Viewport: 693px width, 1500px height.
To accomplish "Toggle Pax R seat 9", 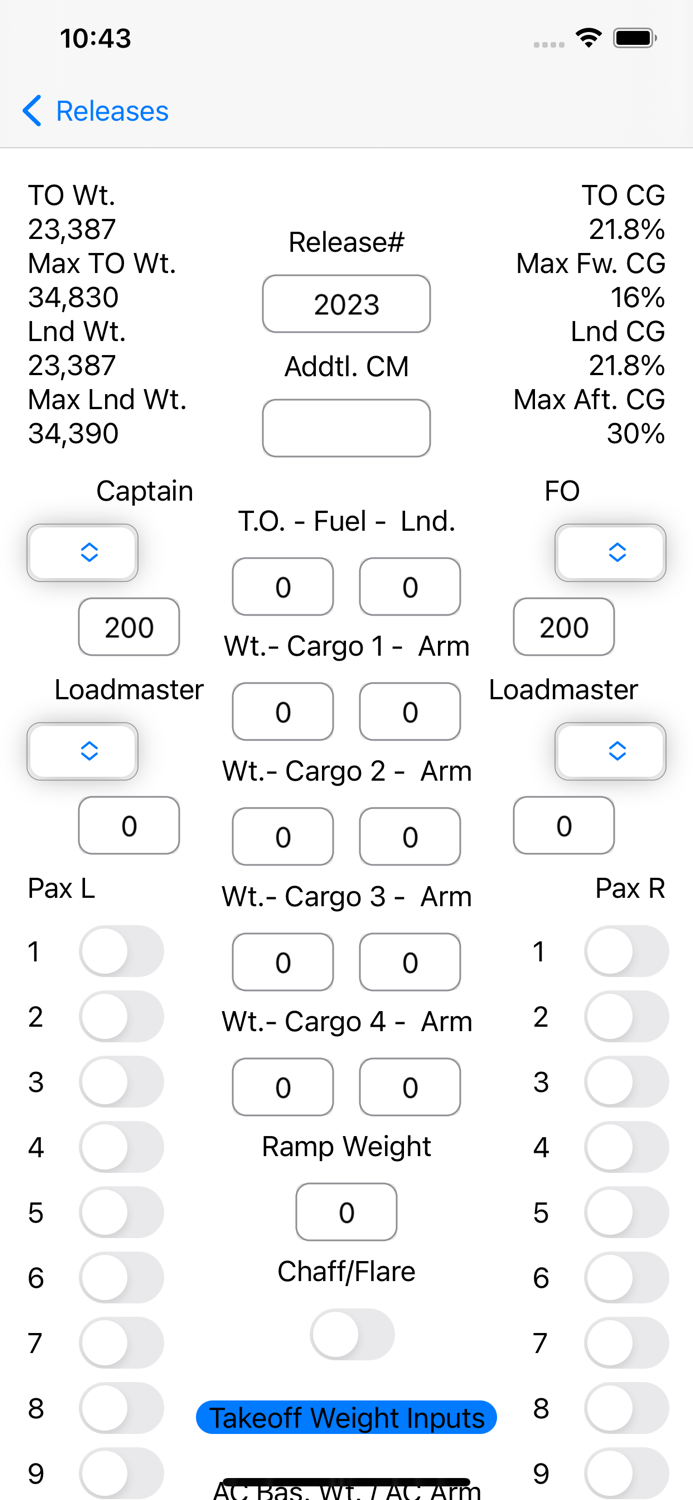I will (x=626, y=1473).
